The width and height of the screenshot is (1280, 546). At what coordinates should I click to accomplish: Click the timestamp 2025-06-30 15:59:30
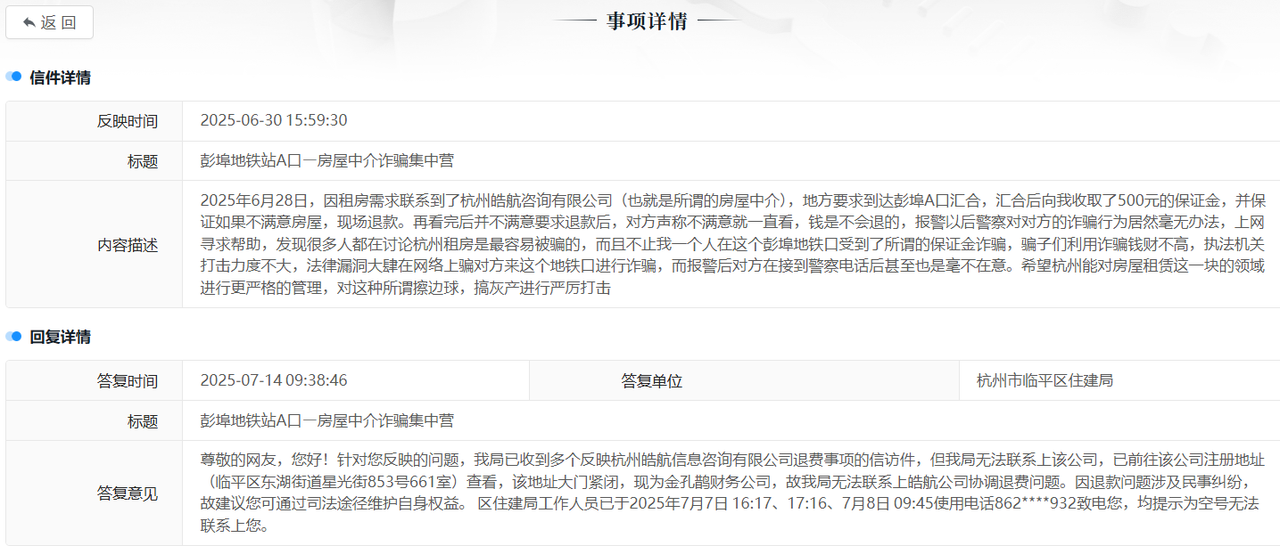[274, 120]
